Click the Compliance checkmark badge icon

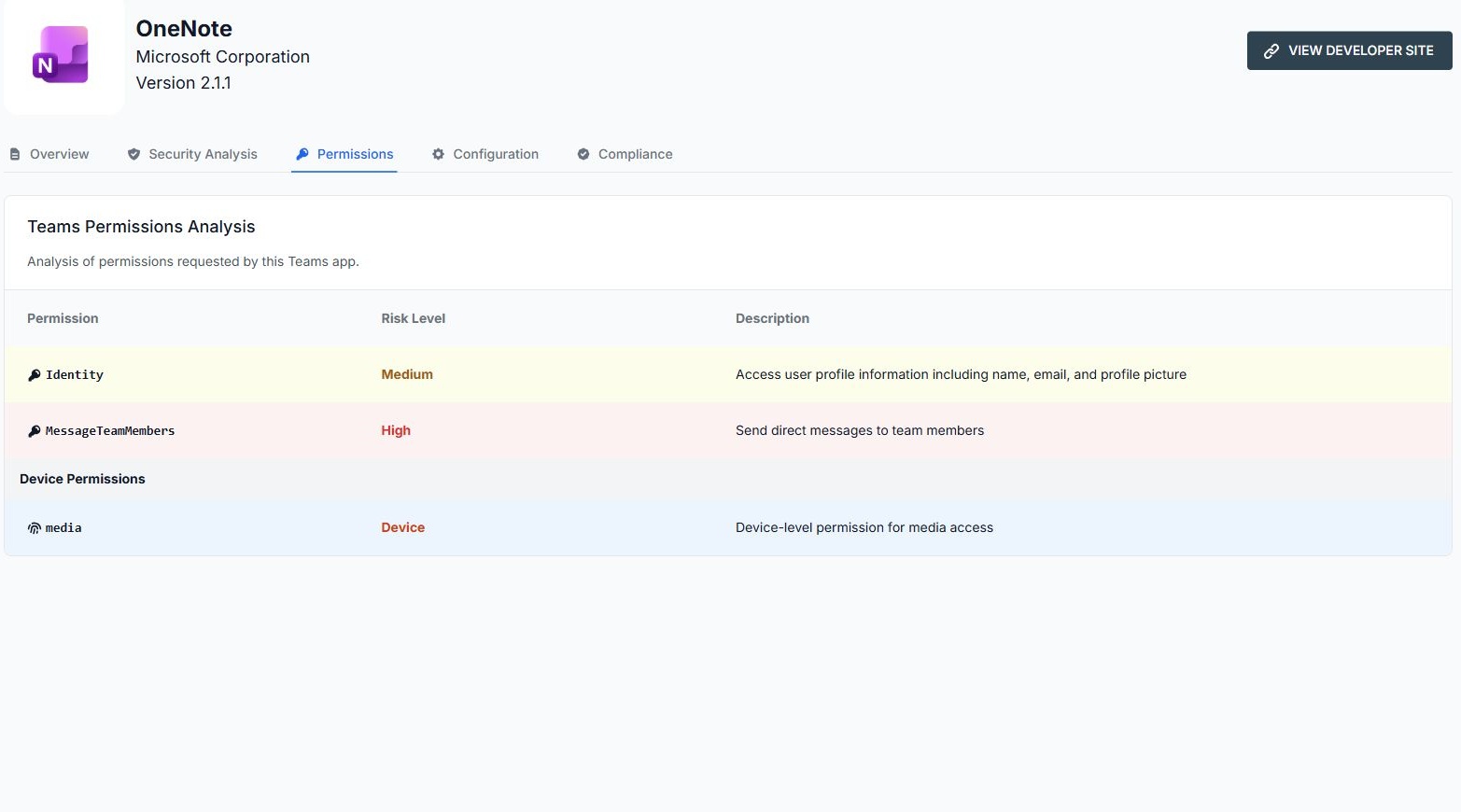coord(583,154)
